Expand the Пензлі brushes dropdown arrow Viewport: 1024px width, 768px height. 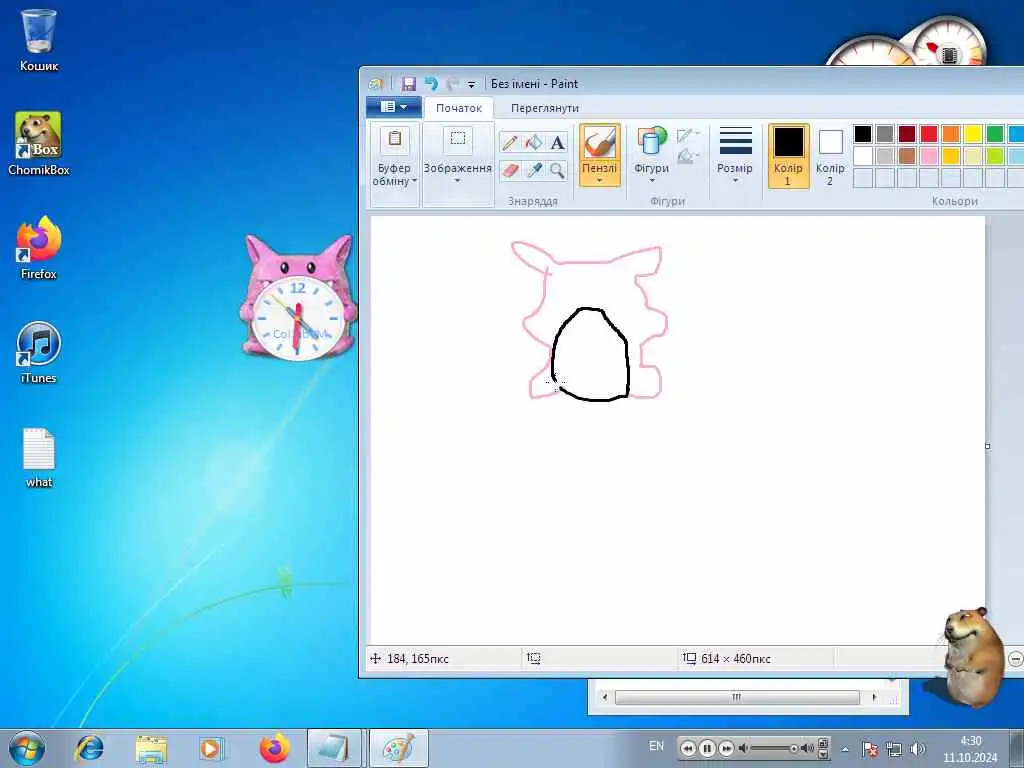[x=600, y=181]
